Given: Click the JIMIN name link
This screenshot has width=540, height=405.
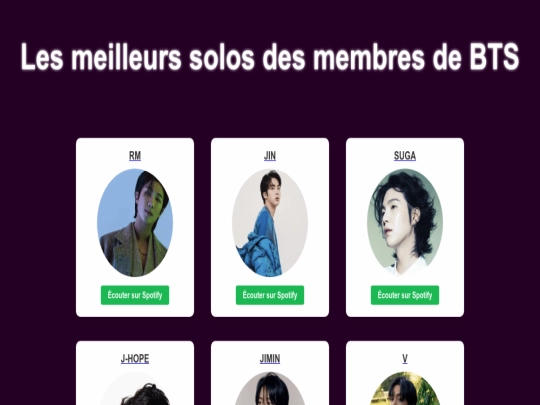Looking at the screenshot, I should (x=270, y=359).
